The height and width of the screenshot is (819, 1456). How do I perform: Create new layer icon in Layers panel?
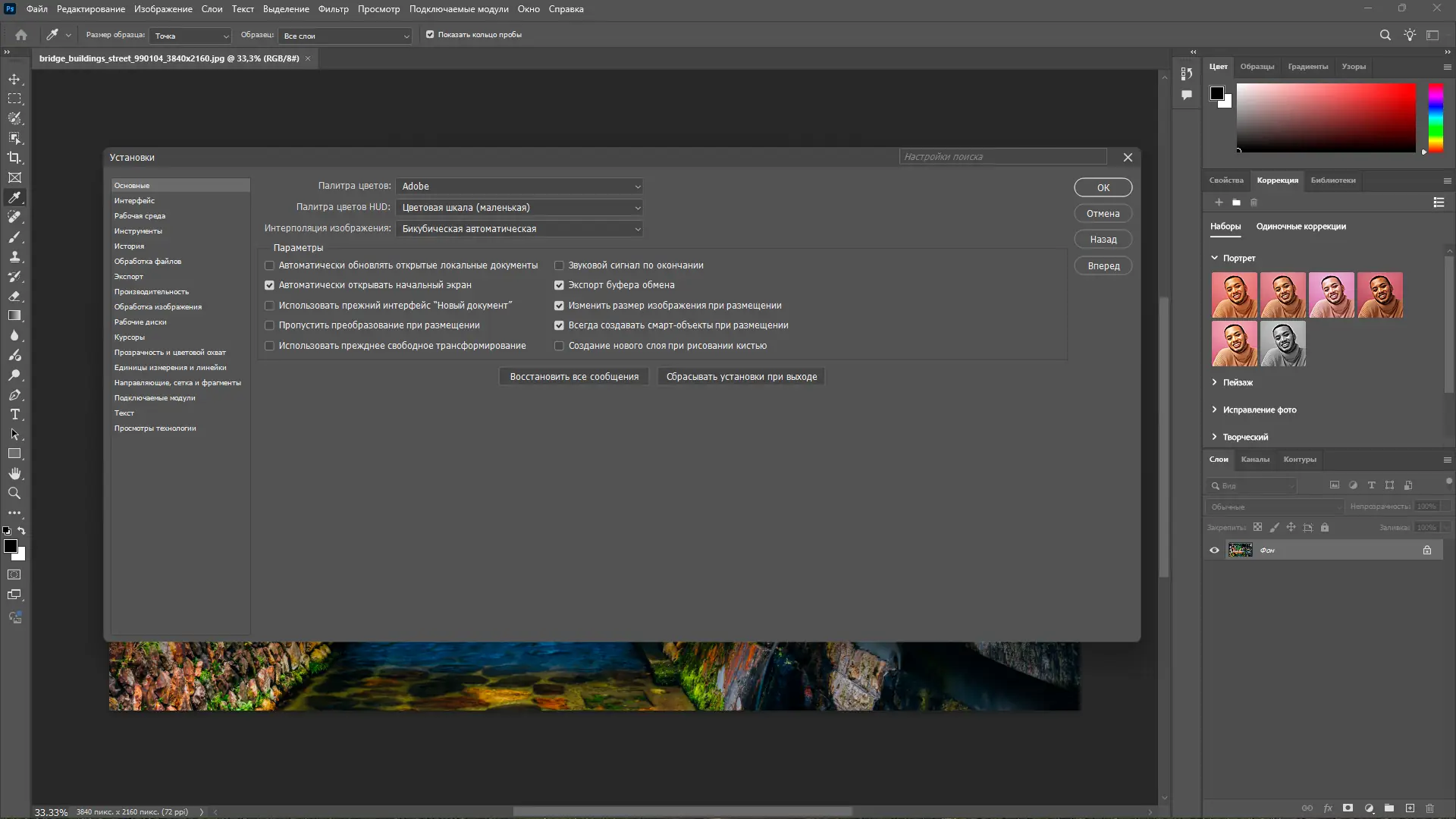(x=1410, y=808)
